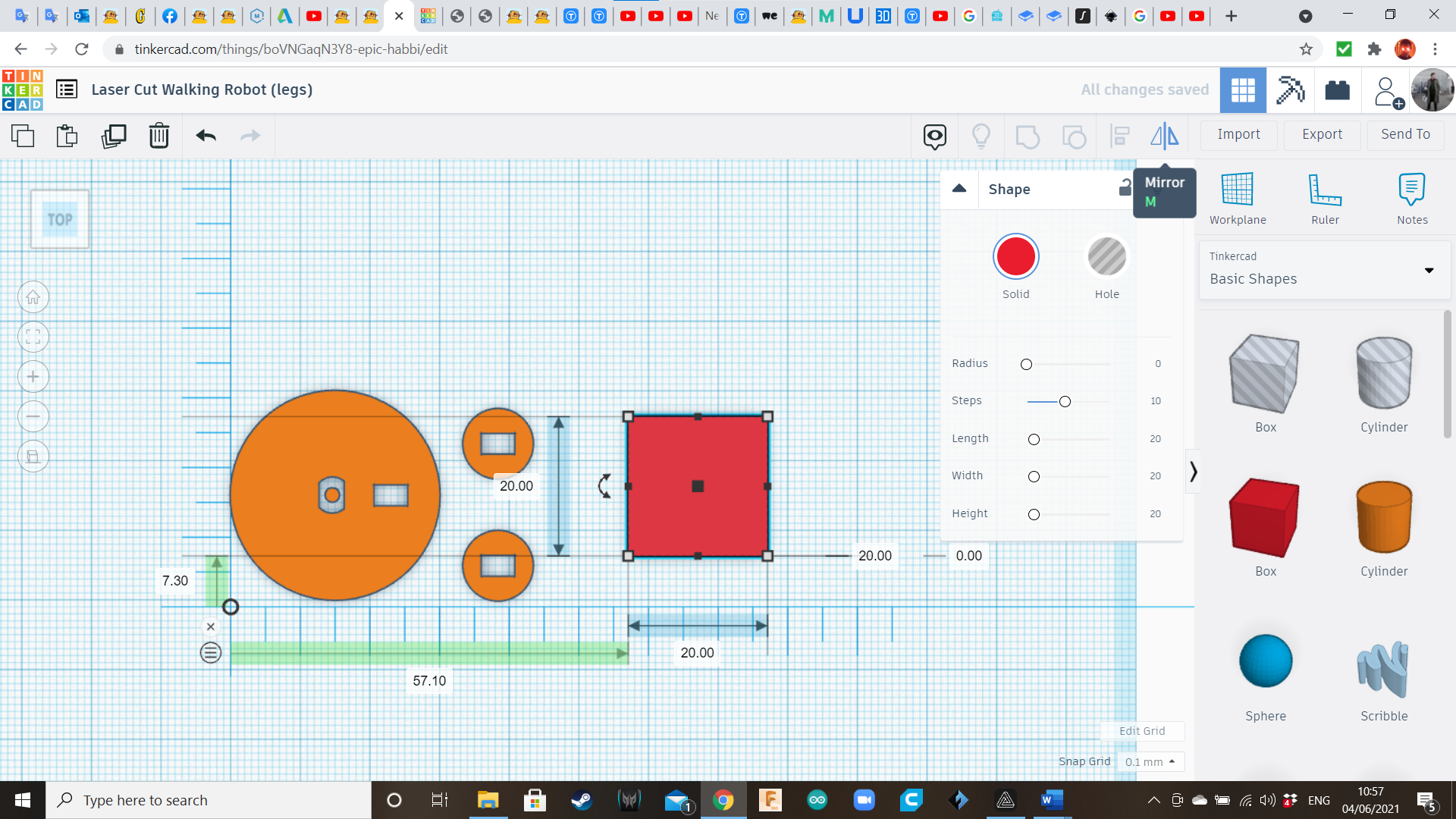The height and width of the screenshot is (819, 1456).
Task: Click the Import menu button
Action: click(1238, 134)
